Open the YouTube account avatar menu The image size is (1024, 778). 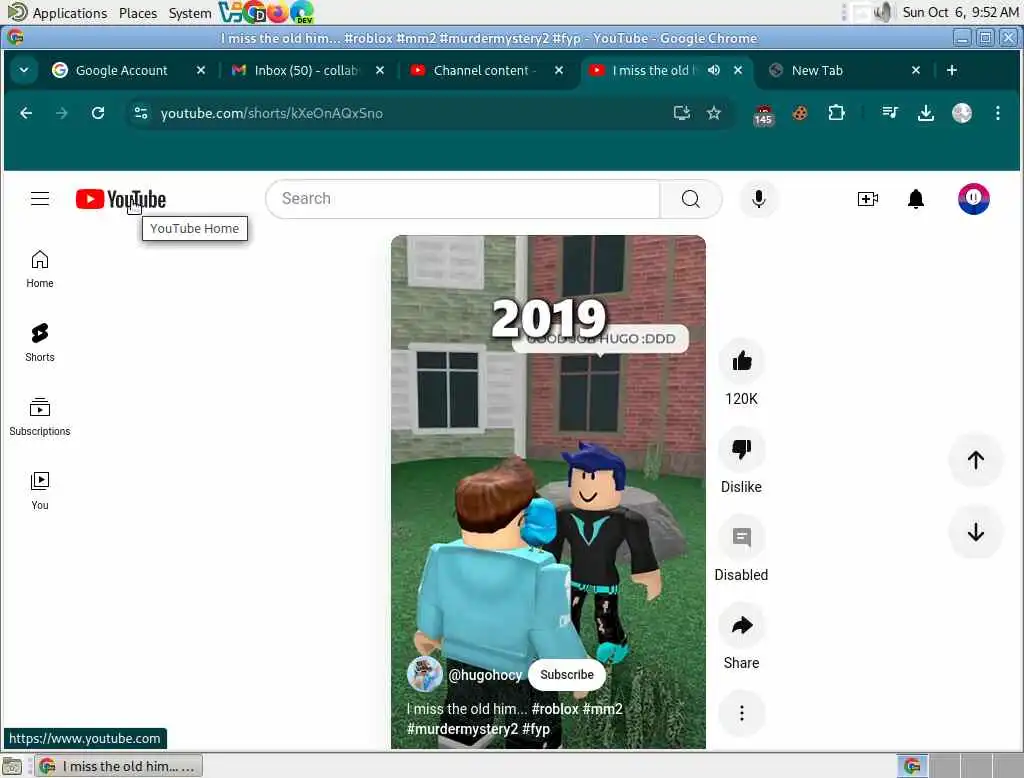click(x=973, y=199)
